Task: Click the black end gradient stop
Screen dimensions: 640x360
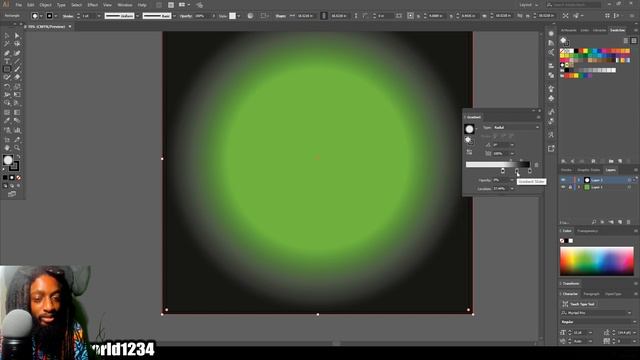Action: point(530,171)
